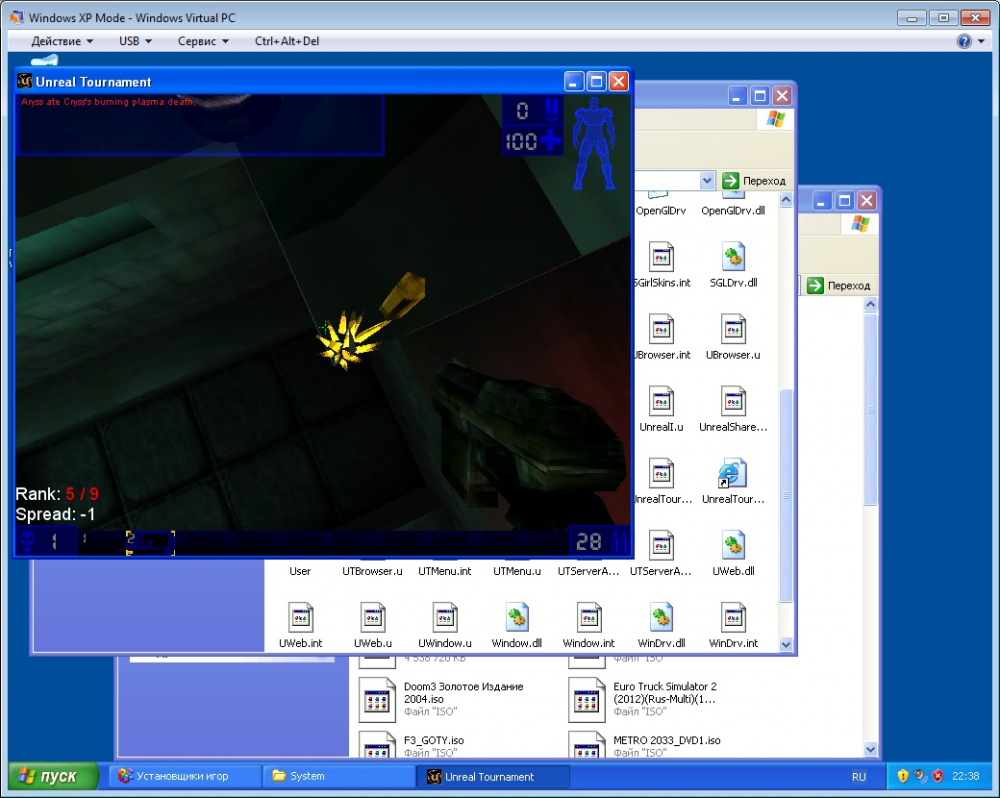
Task: Click the пуск Start button
Action: point(53,776)
